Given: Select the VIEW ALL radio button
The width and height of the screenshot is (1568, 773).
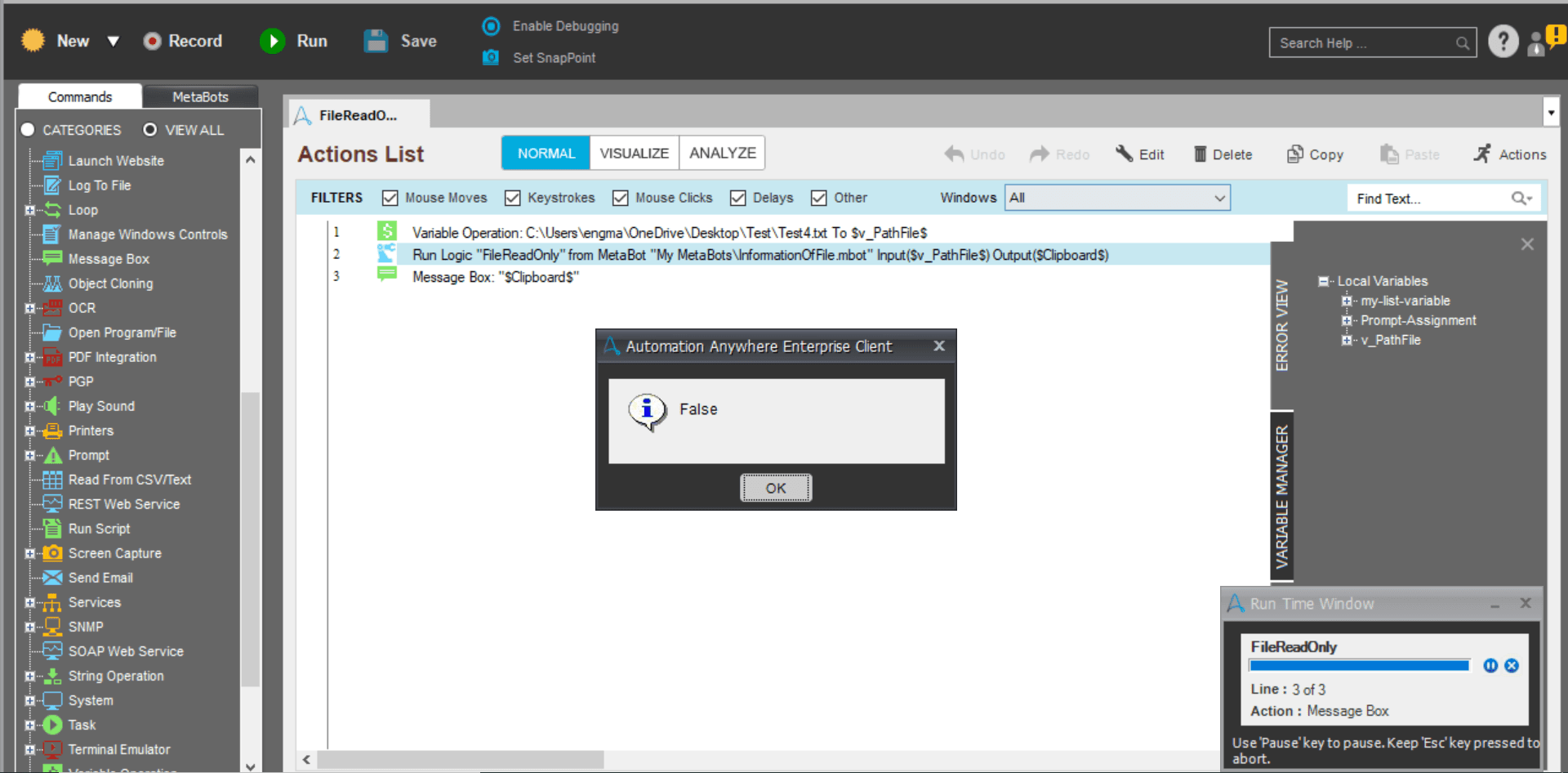Looking at the screenshot, I should click(150, 130).
